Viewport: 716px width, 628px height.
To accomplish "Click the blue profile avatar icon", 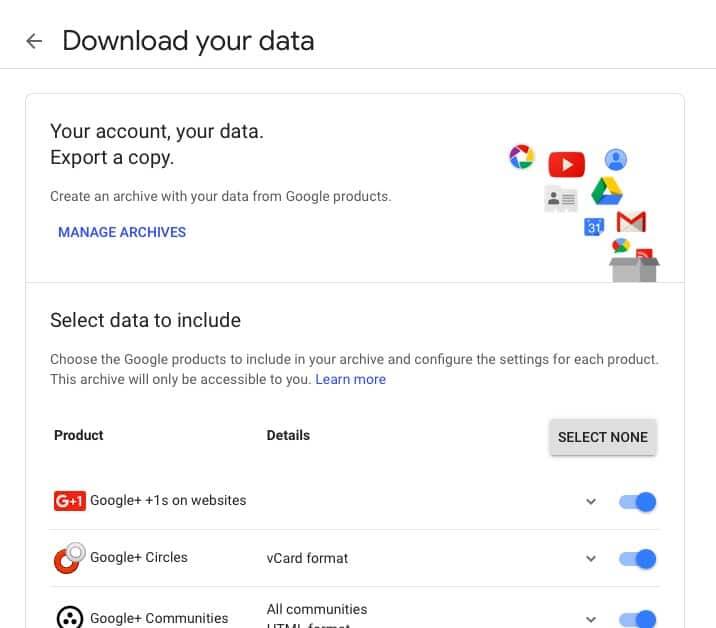I will pyautogui.click(x=616, y=159).
